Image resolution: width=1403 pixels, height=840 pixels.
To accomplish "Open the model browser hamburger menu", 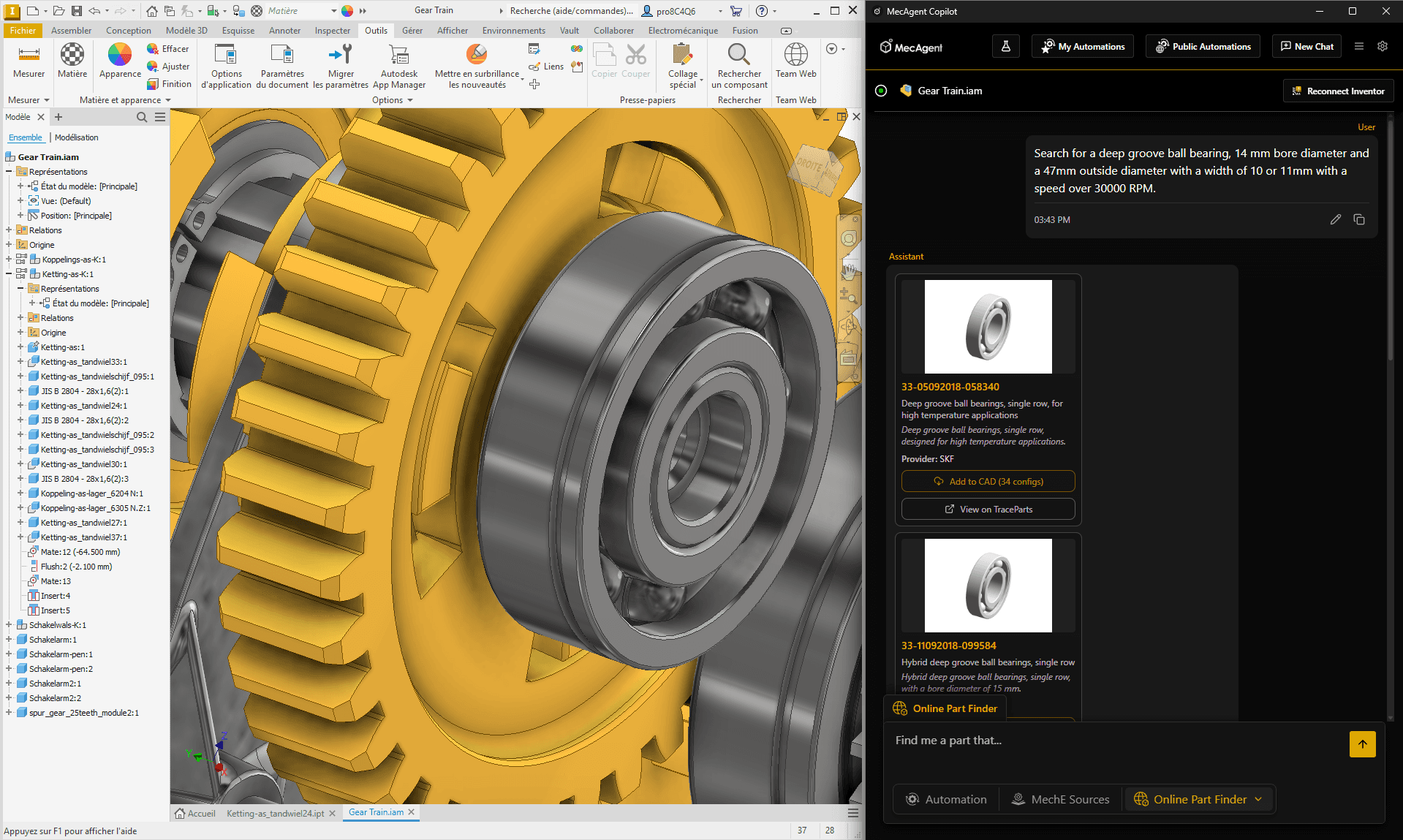I will [x=160, y=117].
